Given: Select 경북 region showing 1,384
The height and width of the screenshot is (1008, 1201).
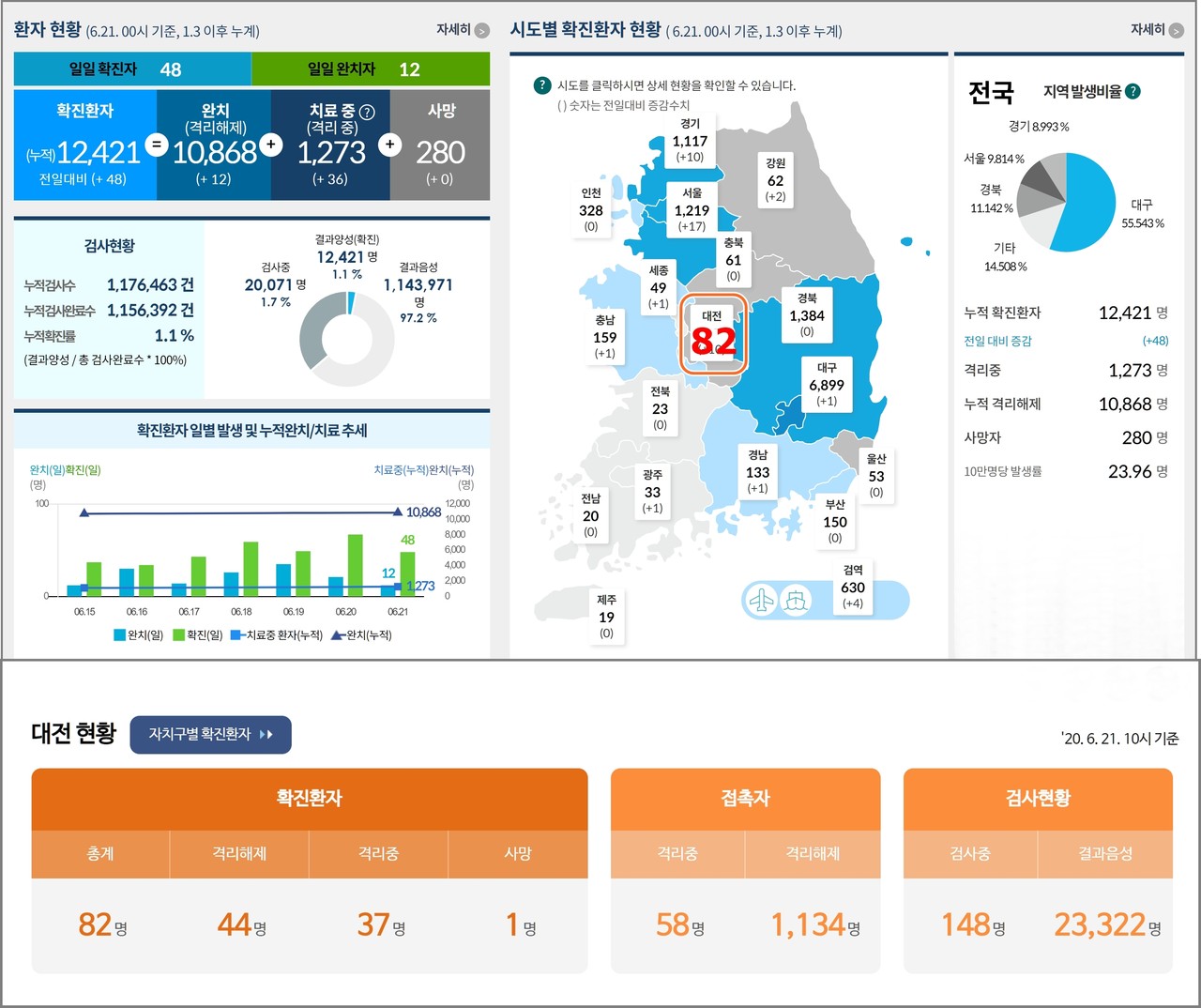Looking at the screenshot, I should click(x=807, y=315).
